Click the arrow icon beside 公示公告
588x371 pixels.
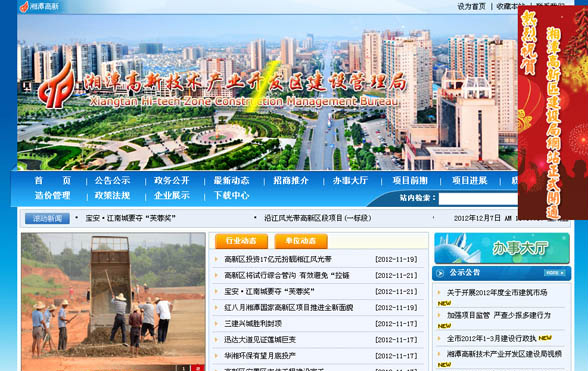pyautogui.click(x=440, y=273)
